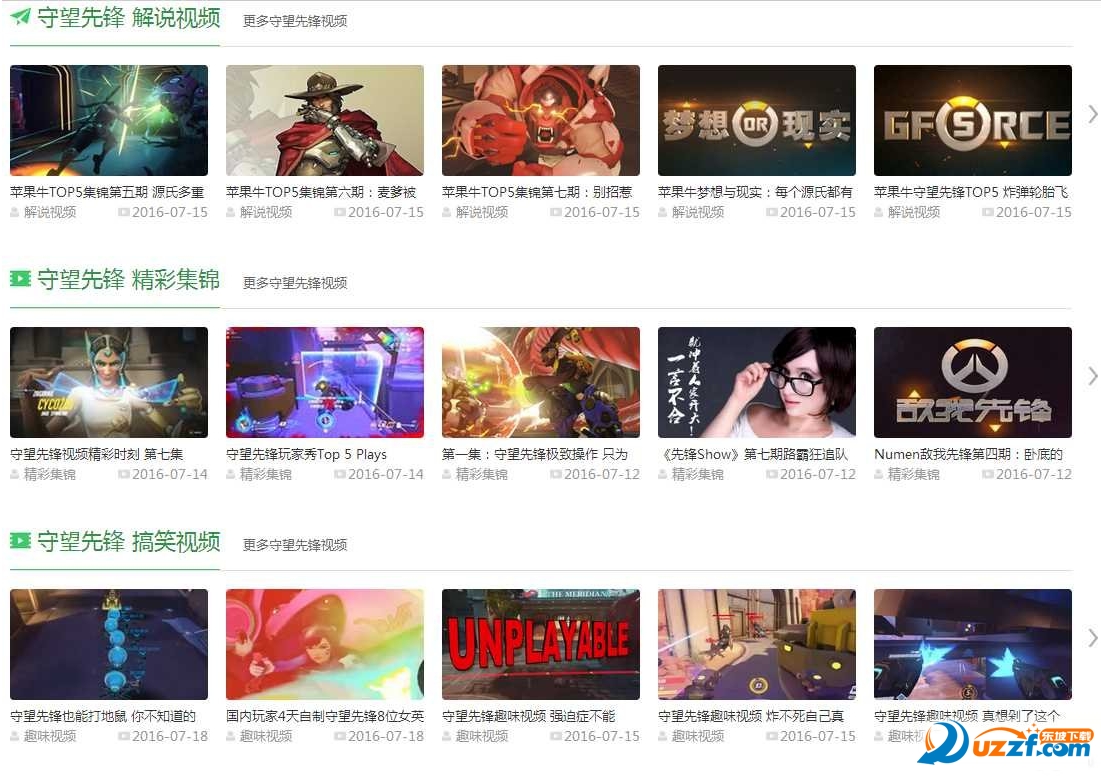Click date icon under 苹果牛TOP5集锦第七期 video
Image resolution: width=1101 pixels, height=781 pixels.
coord(557,212)
